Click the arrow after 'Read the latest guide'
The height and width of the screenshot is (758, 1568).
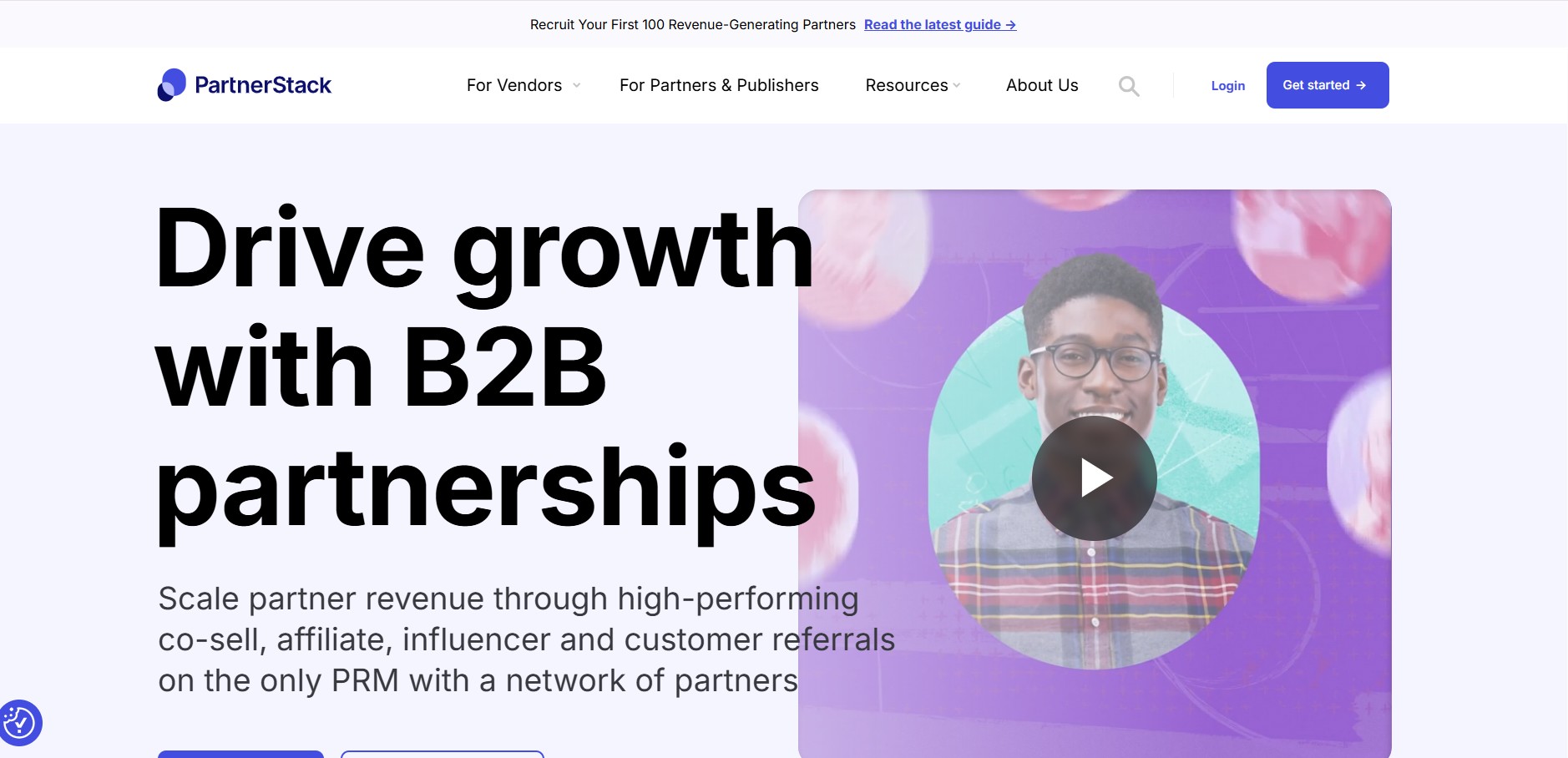[x=1011, y=24]
